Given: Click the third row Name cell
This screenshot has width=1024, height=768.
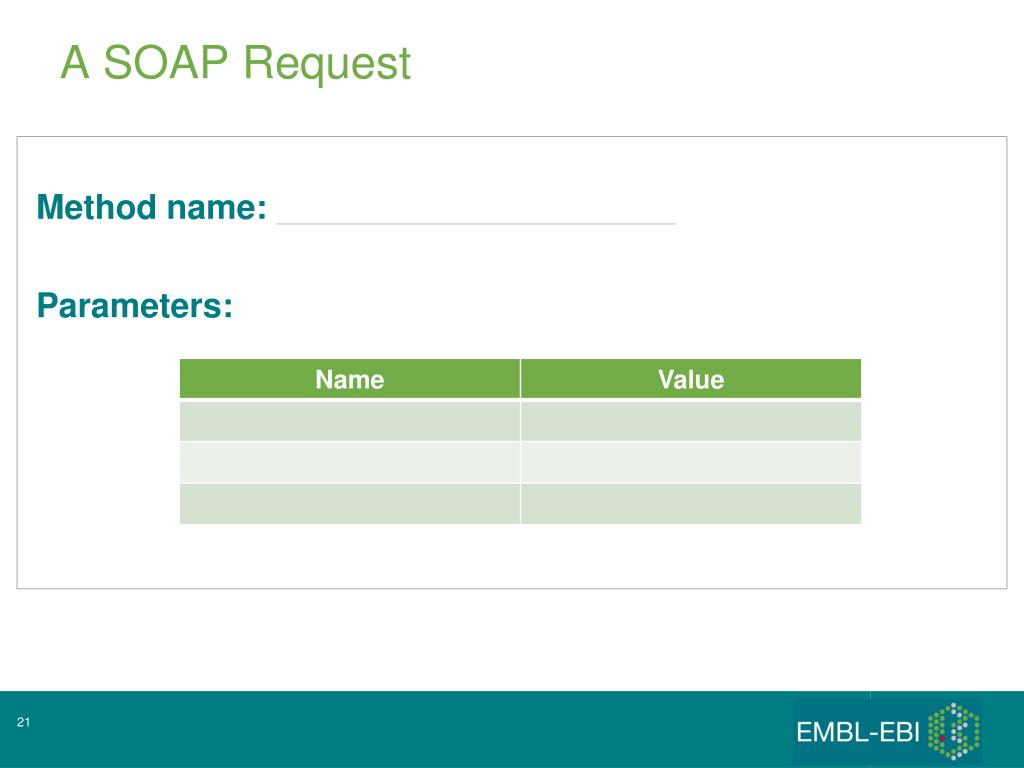Looking at the screenshot, I should click(350, 504).
